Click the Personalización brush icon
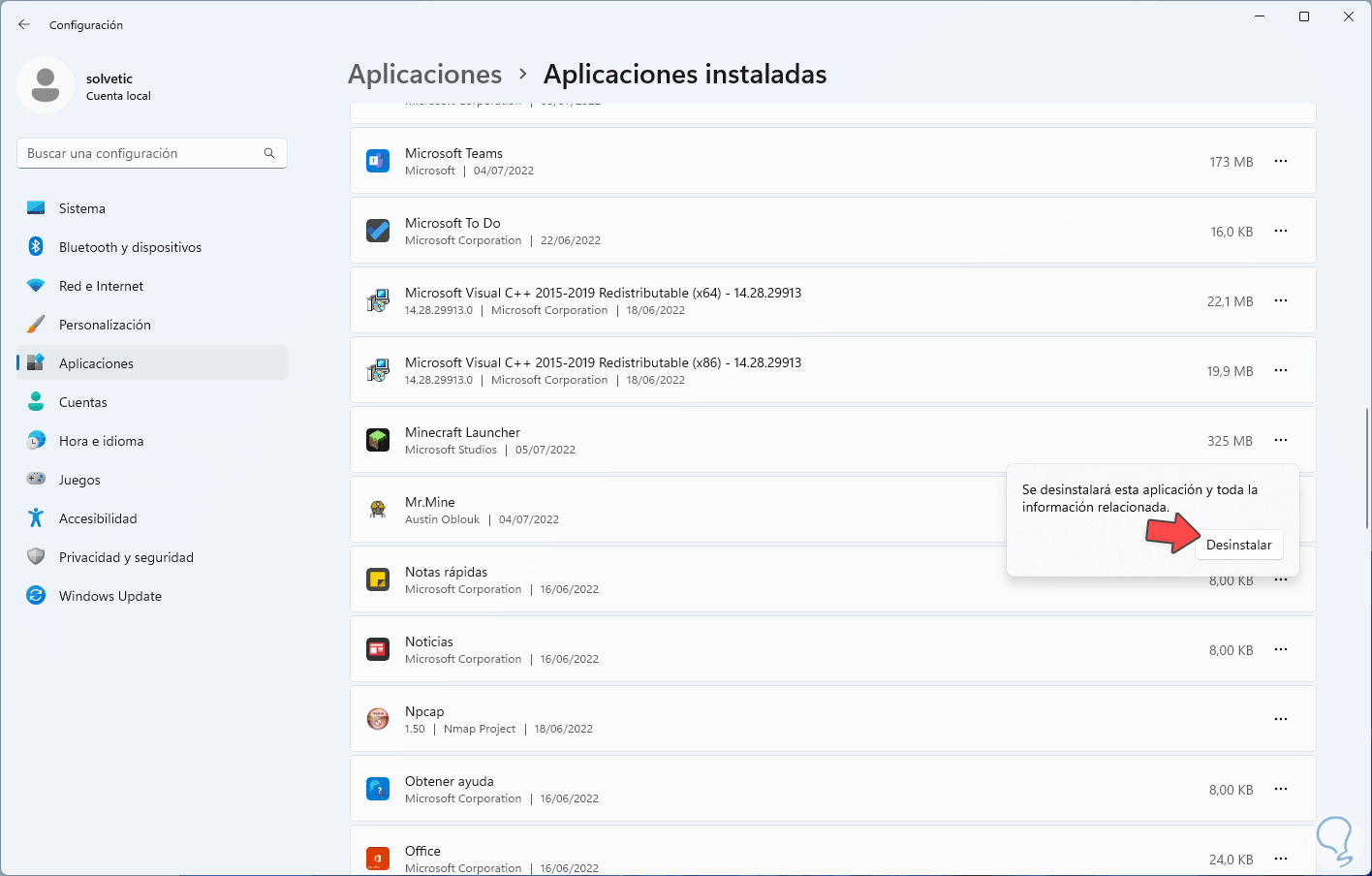This screenshot has width=1372, height=876. [x=36, y=325]
